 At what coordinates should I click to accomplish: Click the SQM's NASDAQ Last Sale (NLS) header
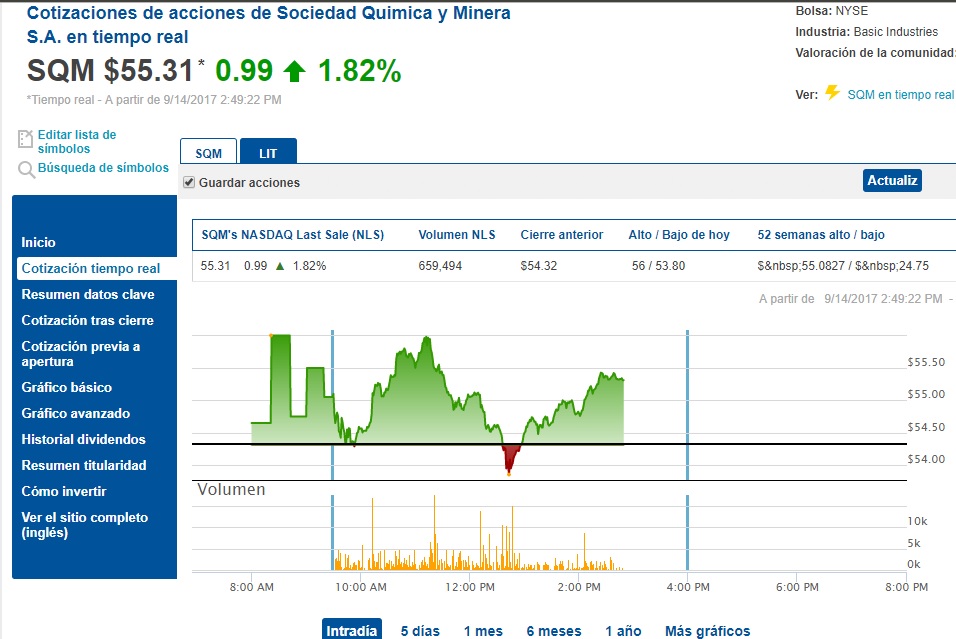[293, 235]
